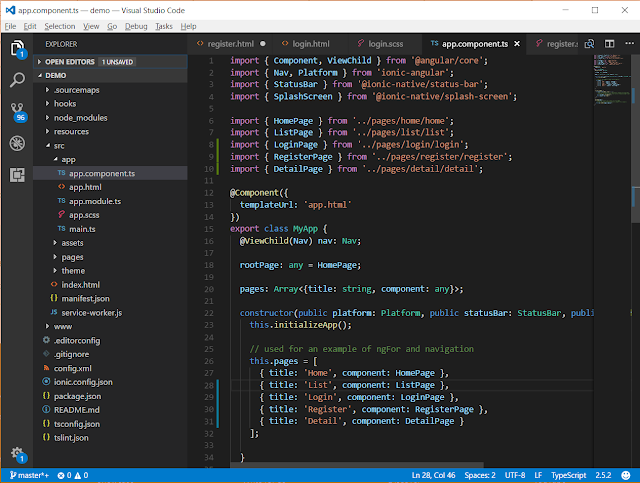640x483 pixels.
Task: Click the gear icon of .editorconfig
Action: coord(46,340)
